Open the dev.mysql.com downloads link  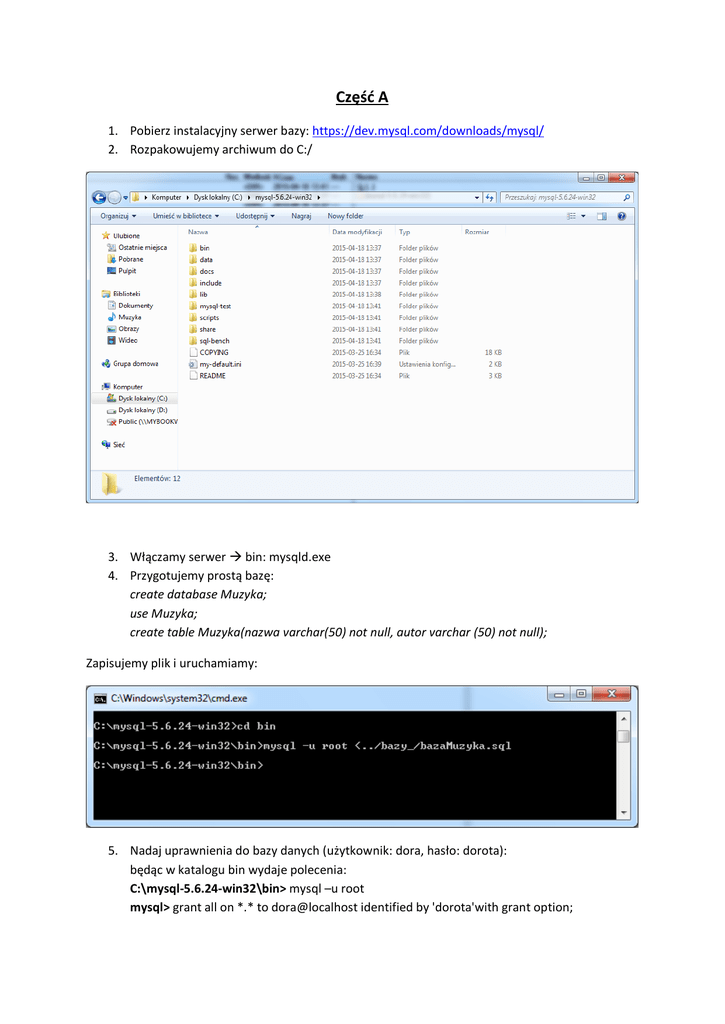click(x=428, y=131)
